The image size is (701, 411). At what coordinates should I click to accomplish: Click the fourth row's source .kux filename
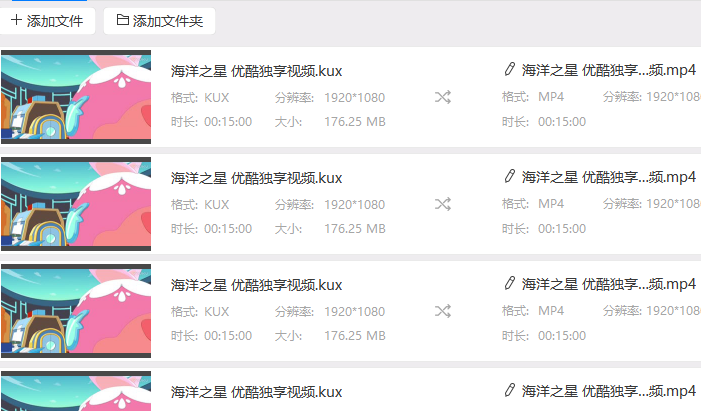pos(256,391)
